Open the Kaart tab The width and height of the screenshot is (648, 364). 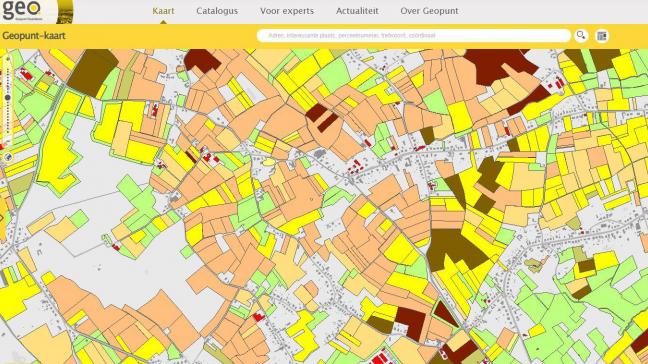click(163, 11)
